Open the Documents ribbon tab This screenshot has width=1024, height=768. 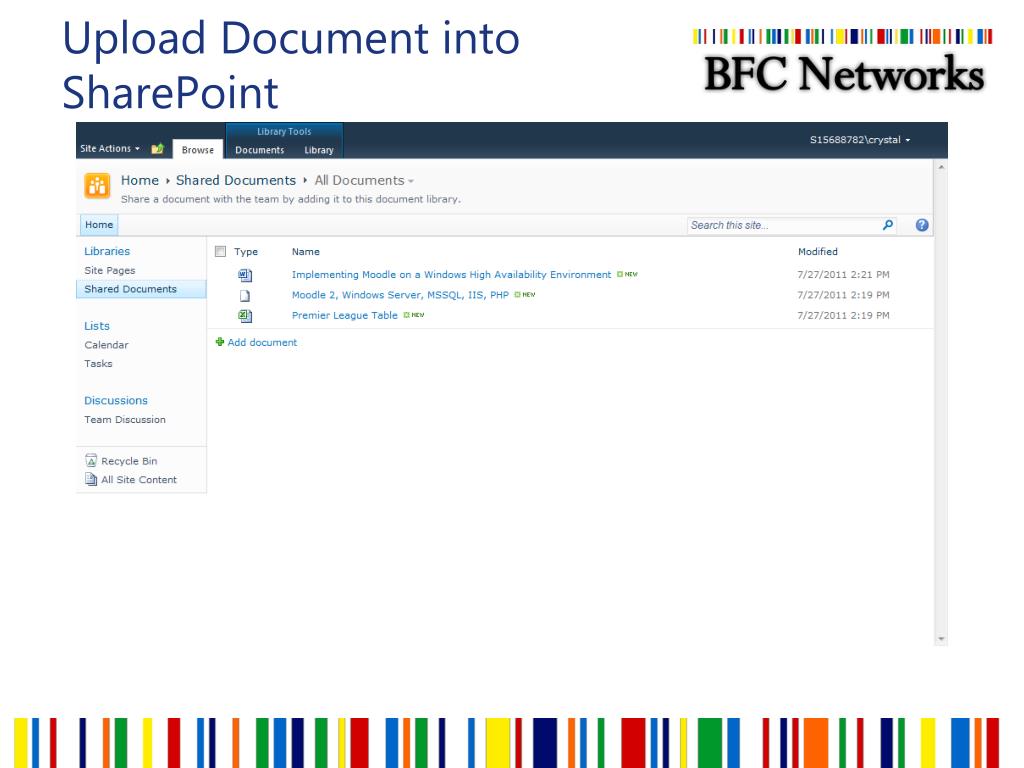[259, 150]
